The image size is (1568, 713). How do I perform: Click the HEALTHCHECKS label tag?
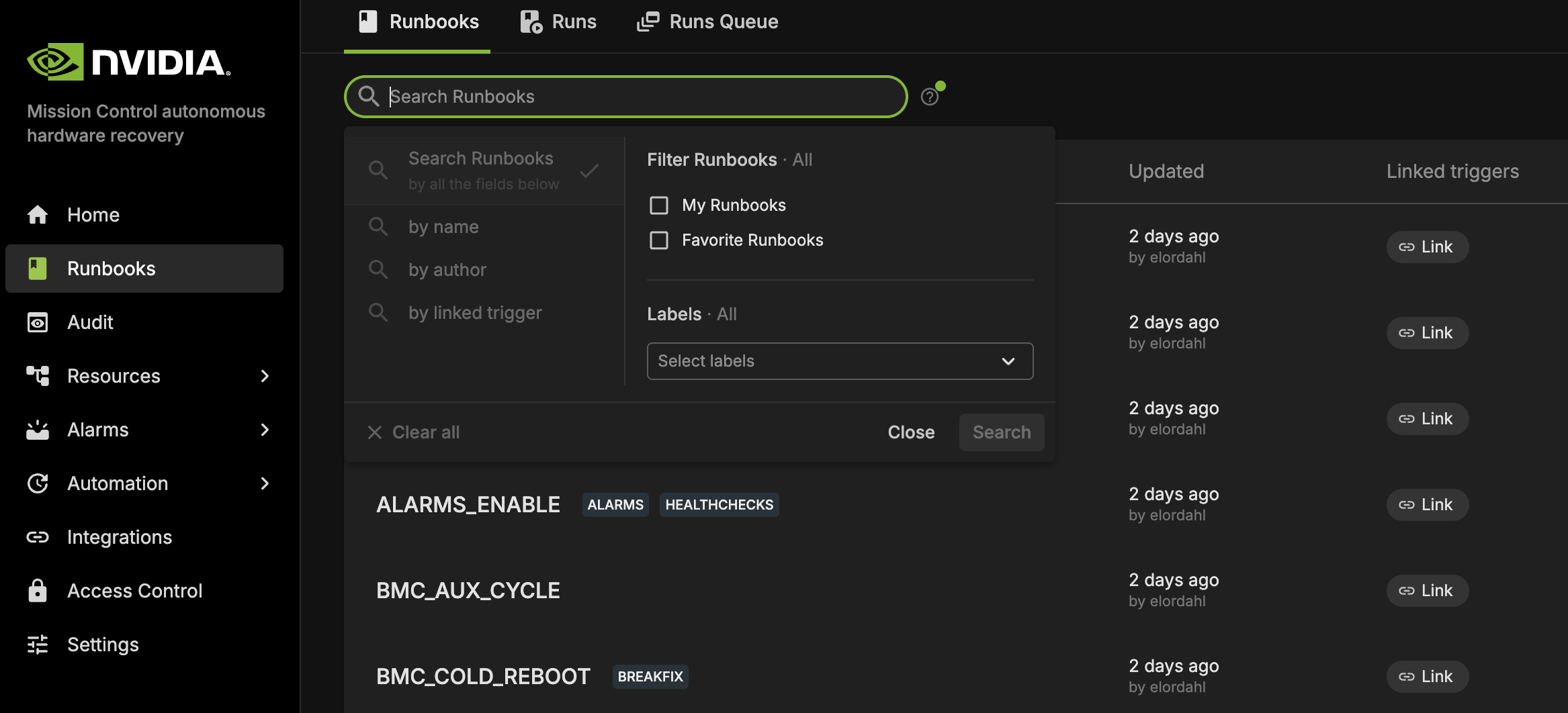coord(720,504)
